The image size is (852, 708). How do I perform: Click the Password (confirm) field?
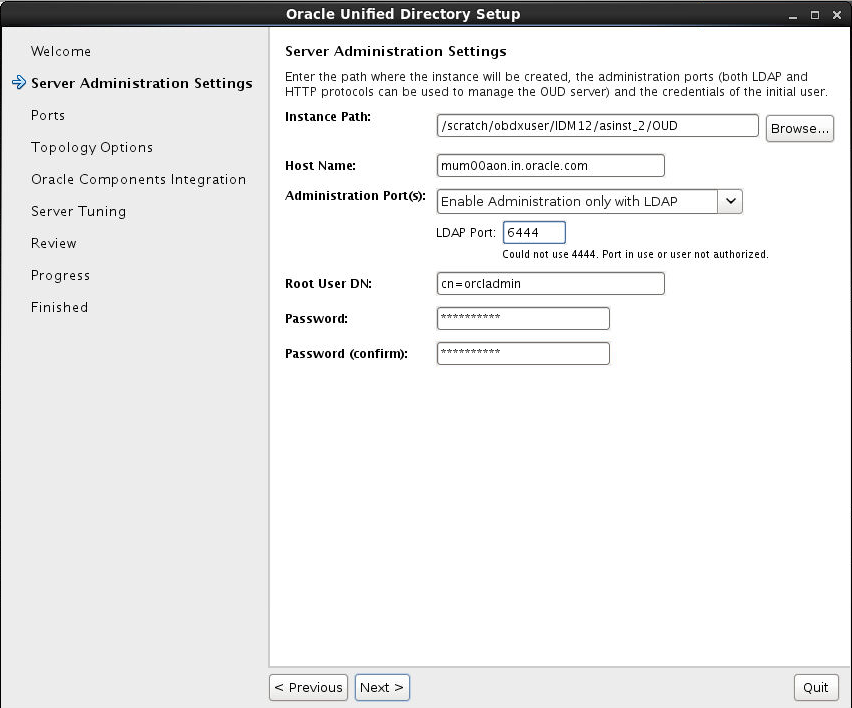point(523,353)
